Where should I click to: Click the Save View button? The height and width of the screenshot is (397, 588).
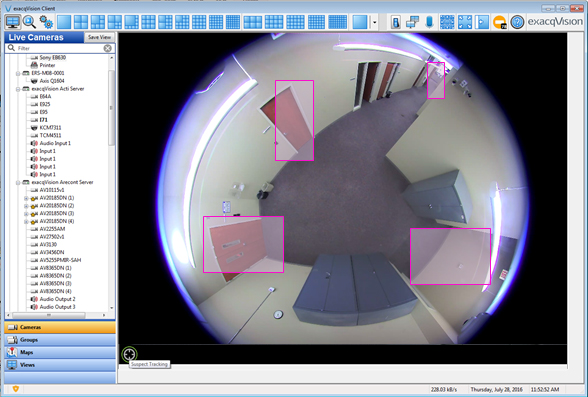99,37
